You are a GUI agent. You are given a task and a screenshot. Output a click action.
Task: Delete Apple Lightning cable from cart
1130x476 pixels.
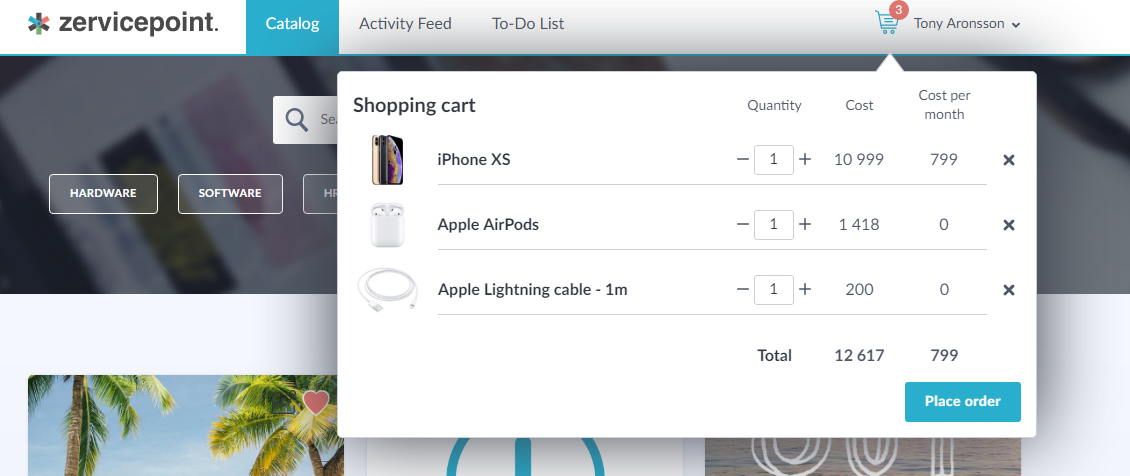(x=1009, y=290)
